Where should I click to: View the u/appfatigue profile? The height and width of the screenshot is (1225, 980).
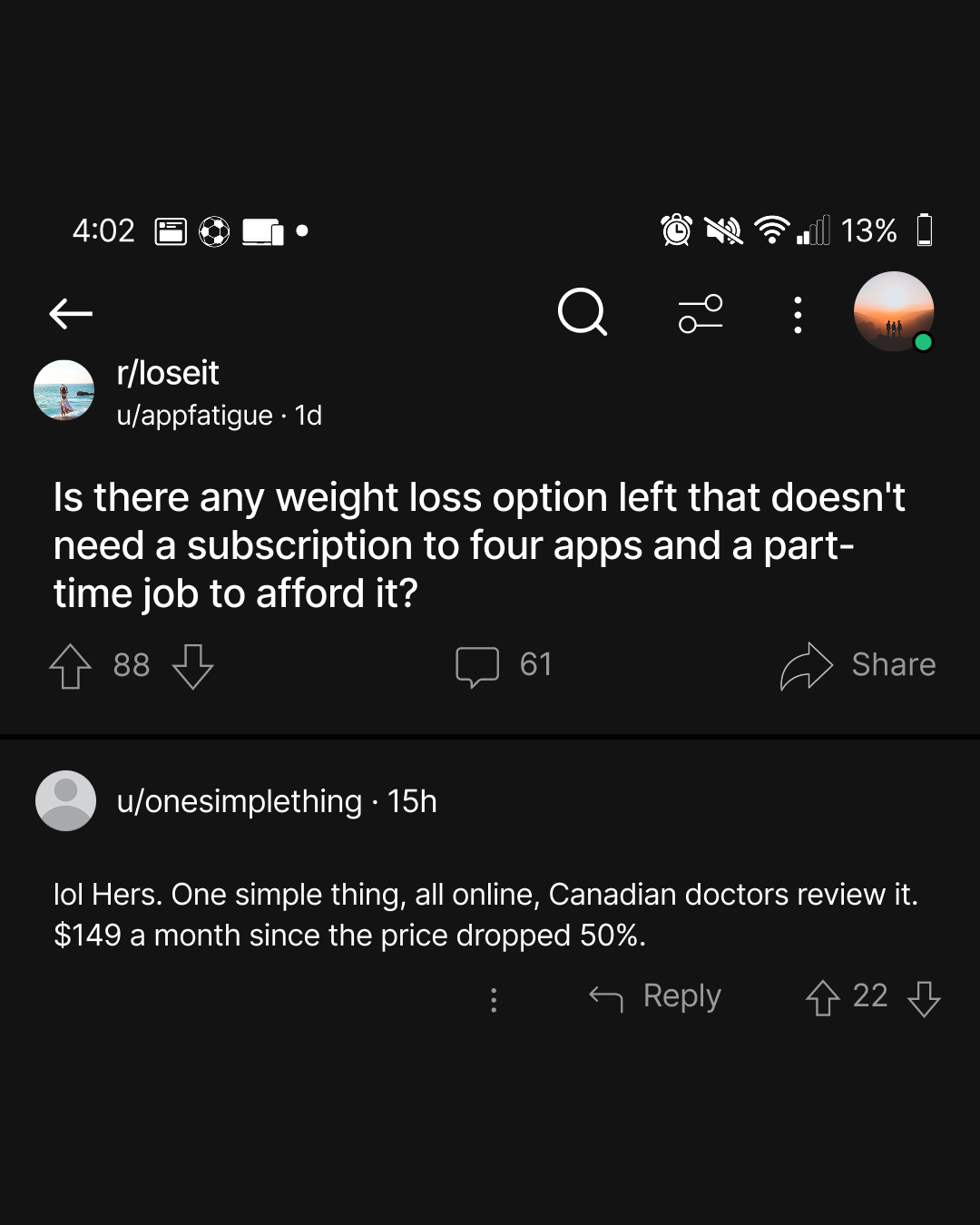(194, 416)
